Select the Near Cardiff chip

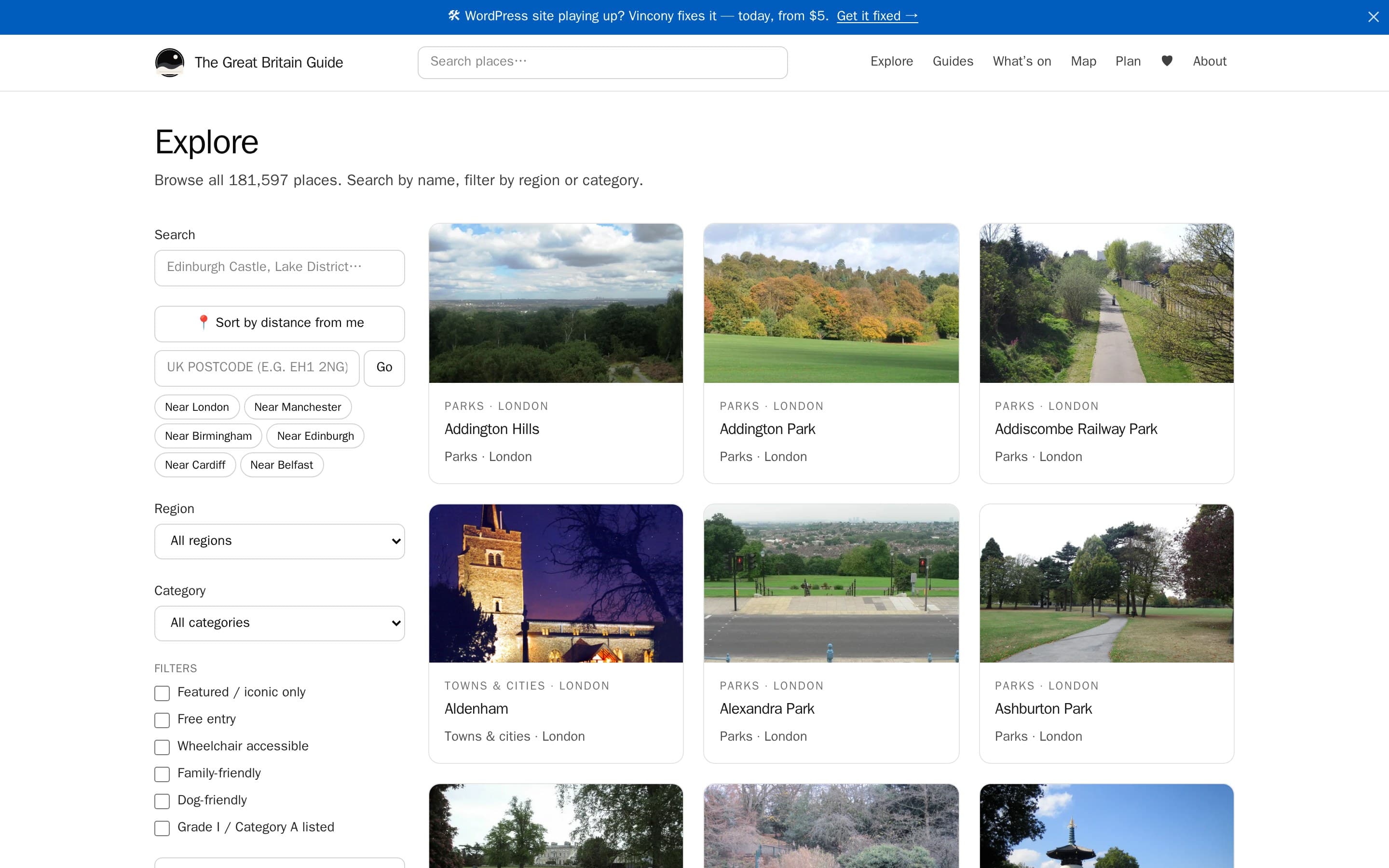coord(195,465)
